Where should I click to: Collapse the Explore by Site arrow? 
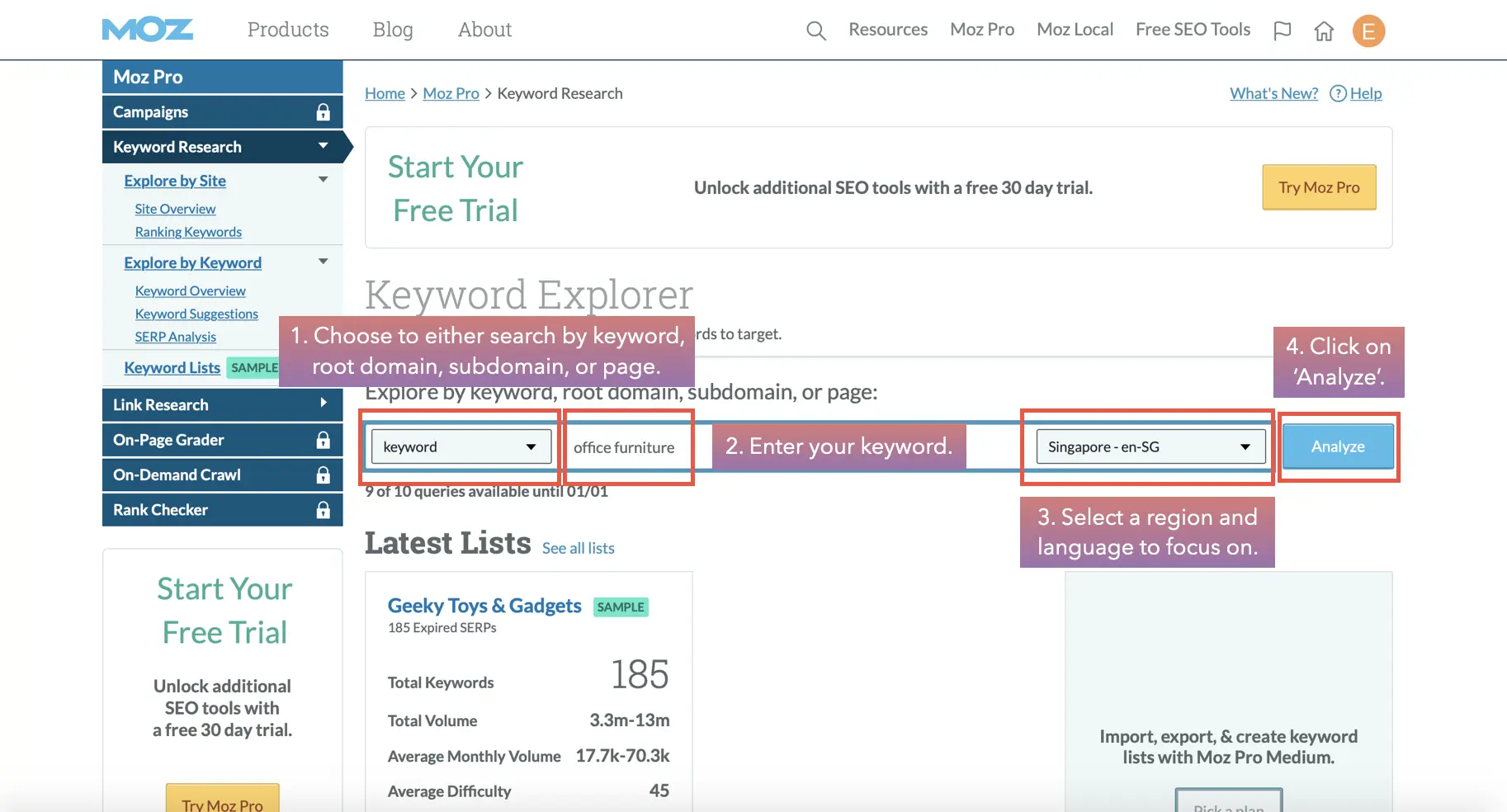point(324,179)
